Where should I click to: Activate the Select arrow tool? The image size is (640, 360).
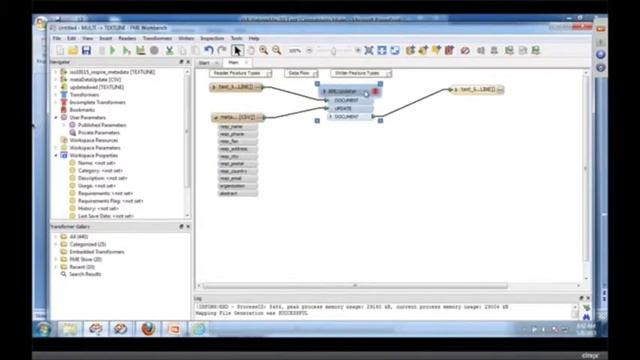point(237,50)
